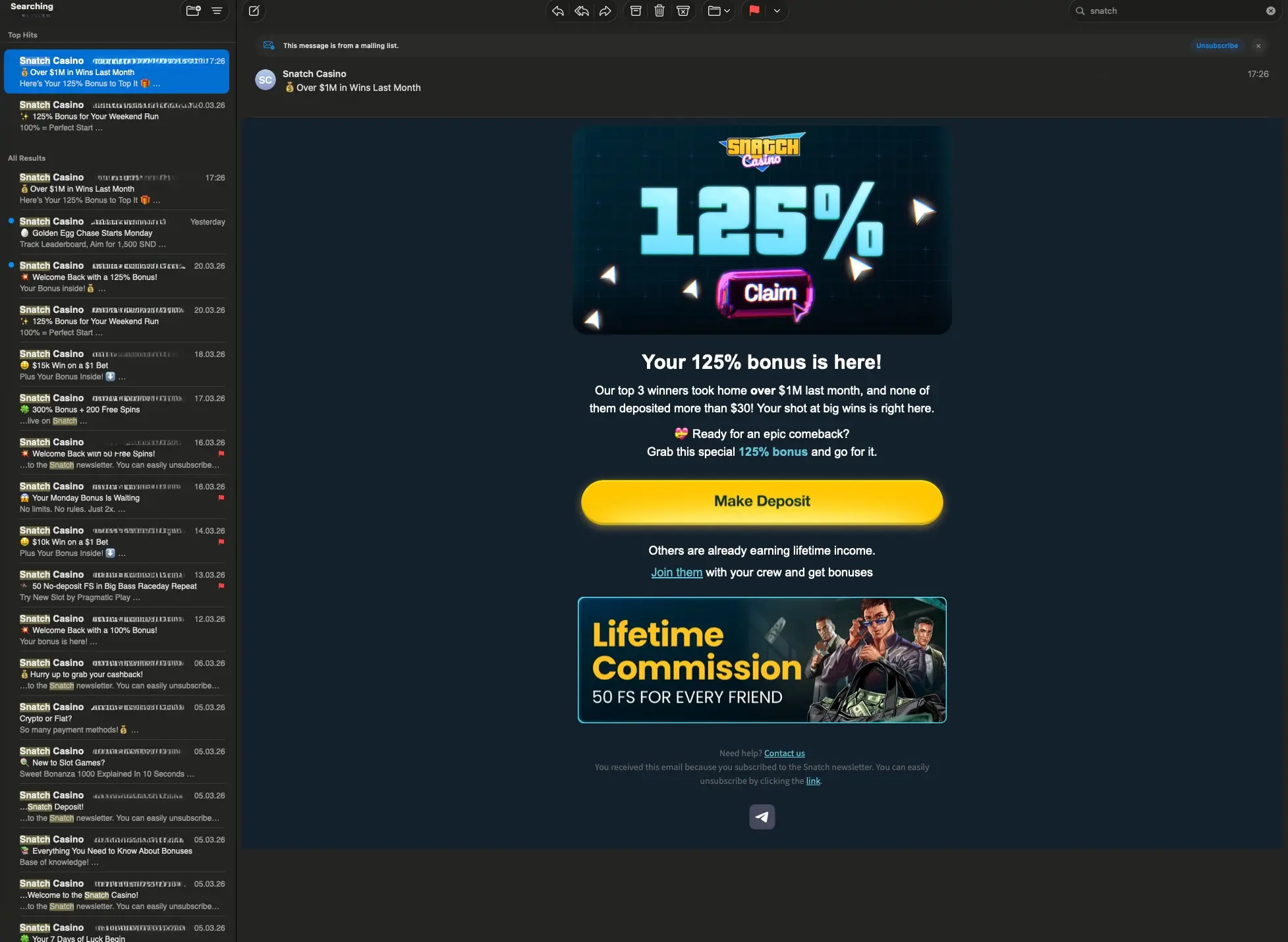Open 125% Weekend Run email in All Results

[117, 321]
